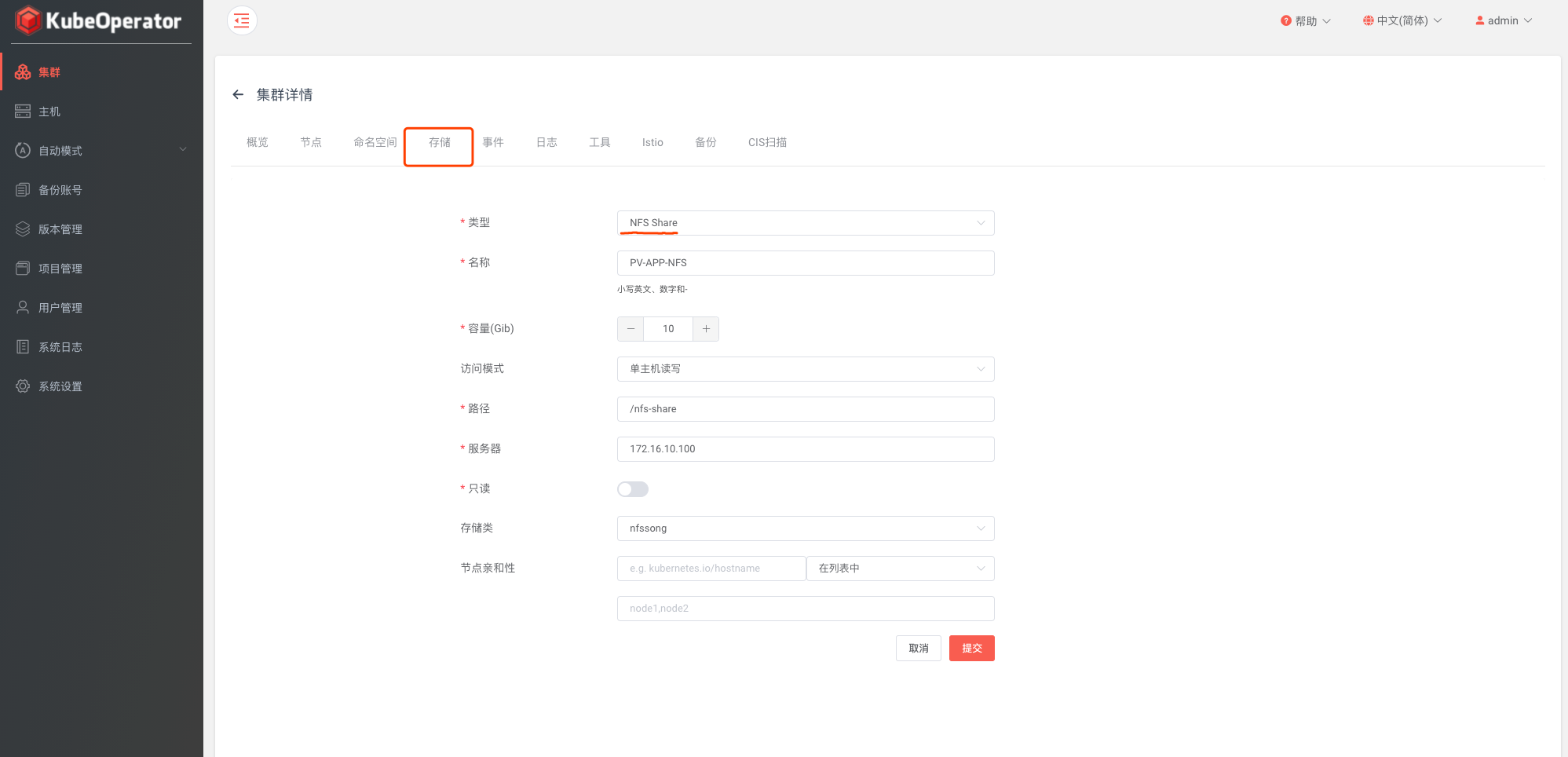Click the red 提交 submit button
The width and height of the screenshot is (1568, 757).
pyautogui.click(x=972, y=649)
